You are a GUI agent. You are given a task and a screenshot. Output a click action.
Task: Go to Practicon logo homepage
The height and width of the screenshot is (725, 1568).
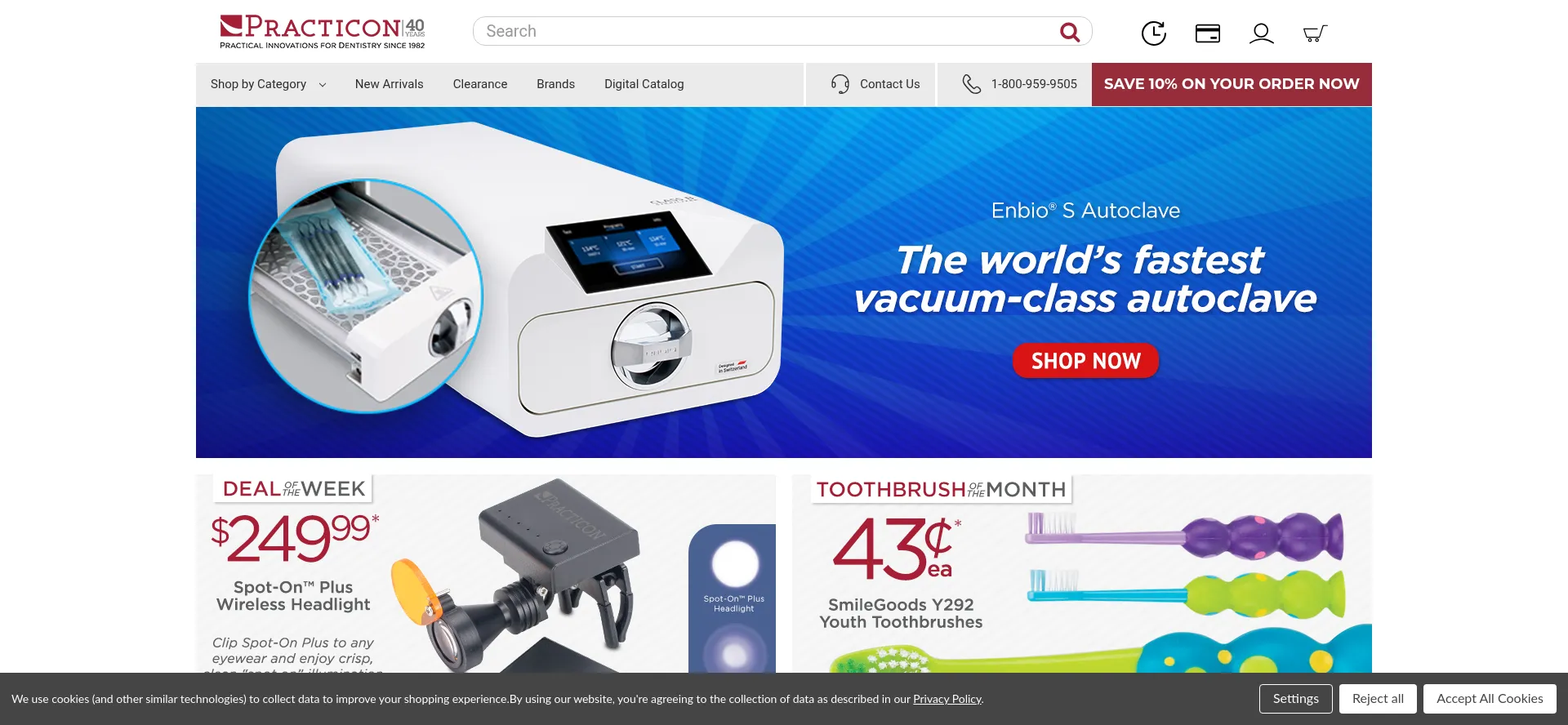(323, 32)
